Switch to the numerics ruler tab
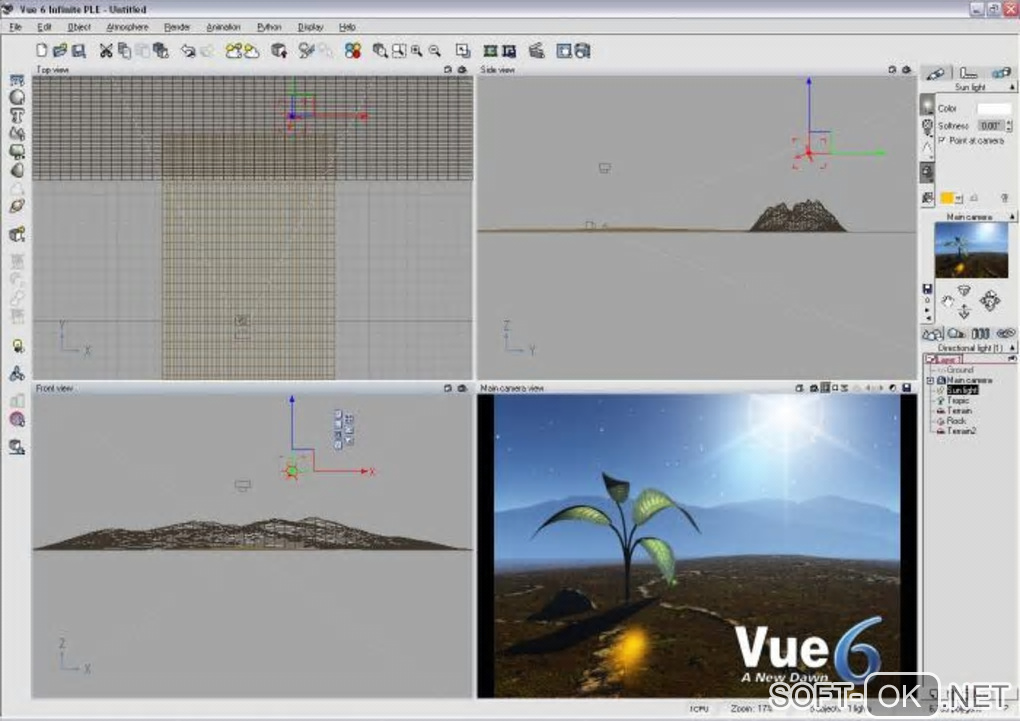The width and height of the screenshot is (1020, 721). (969, 73)
